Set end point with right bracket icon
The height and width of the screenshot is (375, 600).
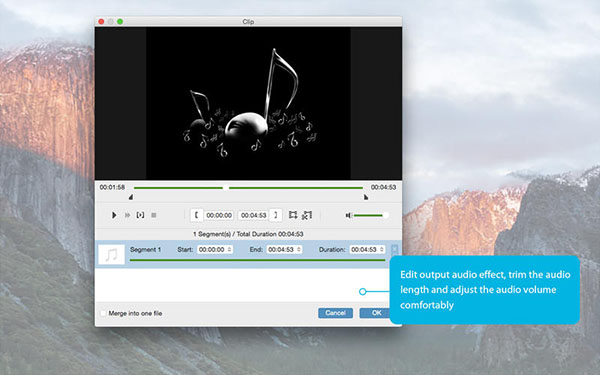tap(276, 215)
